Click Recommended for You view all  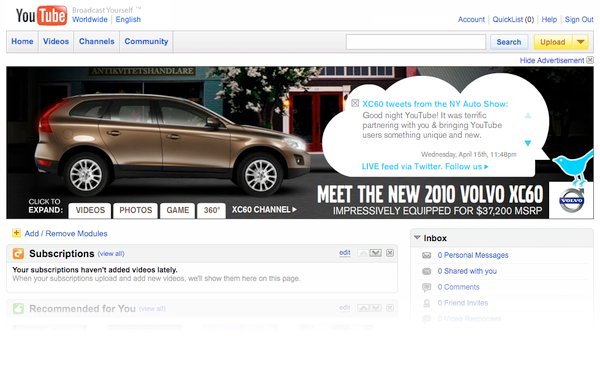click(x=152, y=309)
